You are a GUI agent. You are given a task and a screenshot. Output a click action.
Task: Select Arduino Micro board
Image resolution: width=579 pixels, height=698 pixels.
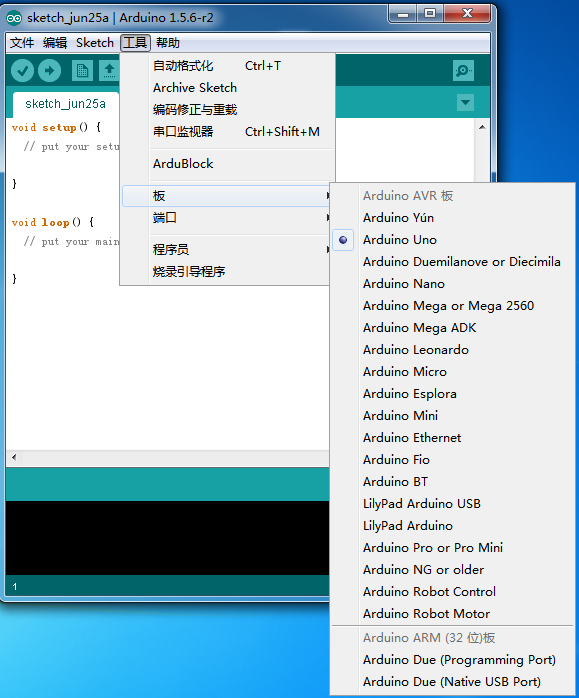tap(453, 372)
